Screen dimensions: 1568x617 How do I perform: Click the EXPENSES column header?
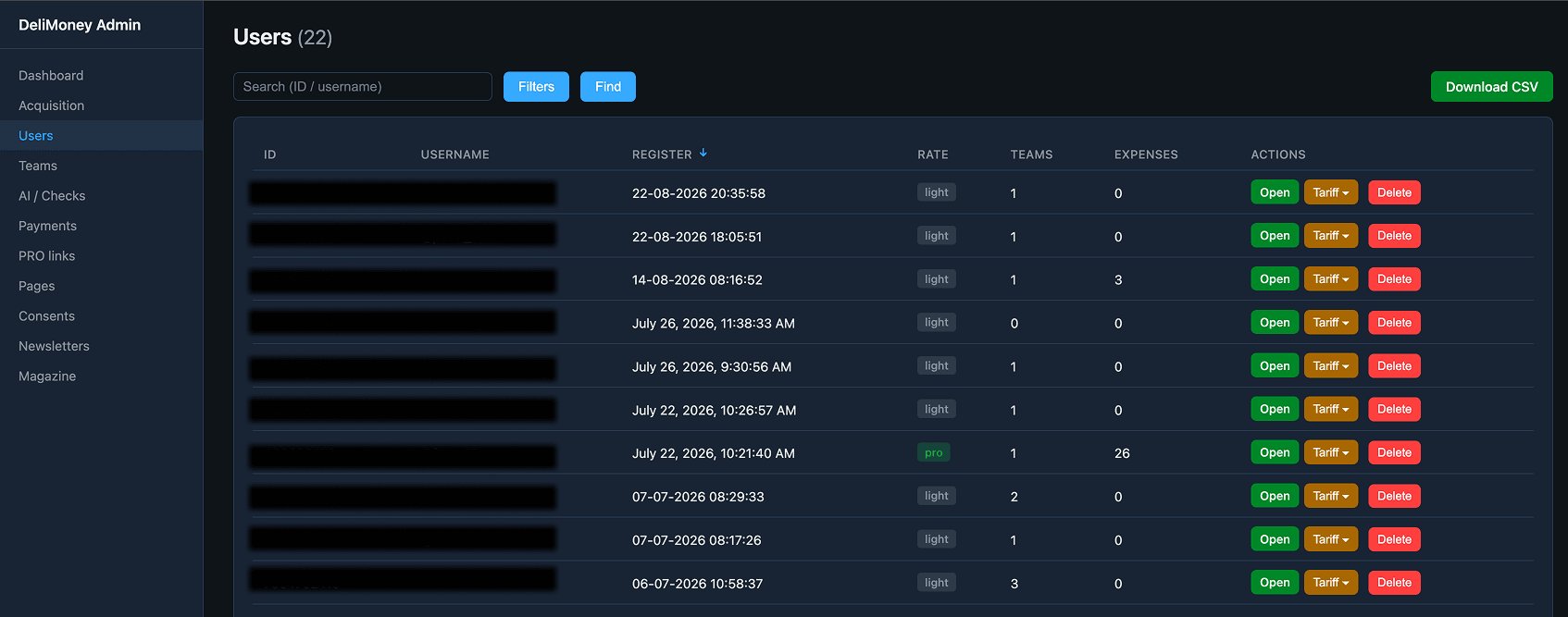click(x=1146, y=154)
